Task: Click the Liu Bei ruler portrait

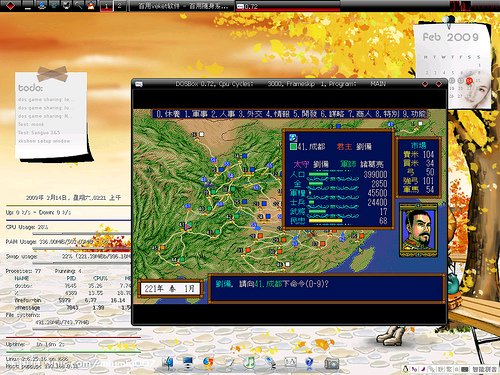Action: 419,230
